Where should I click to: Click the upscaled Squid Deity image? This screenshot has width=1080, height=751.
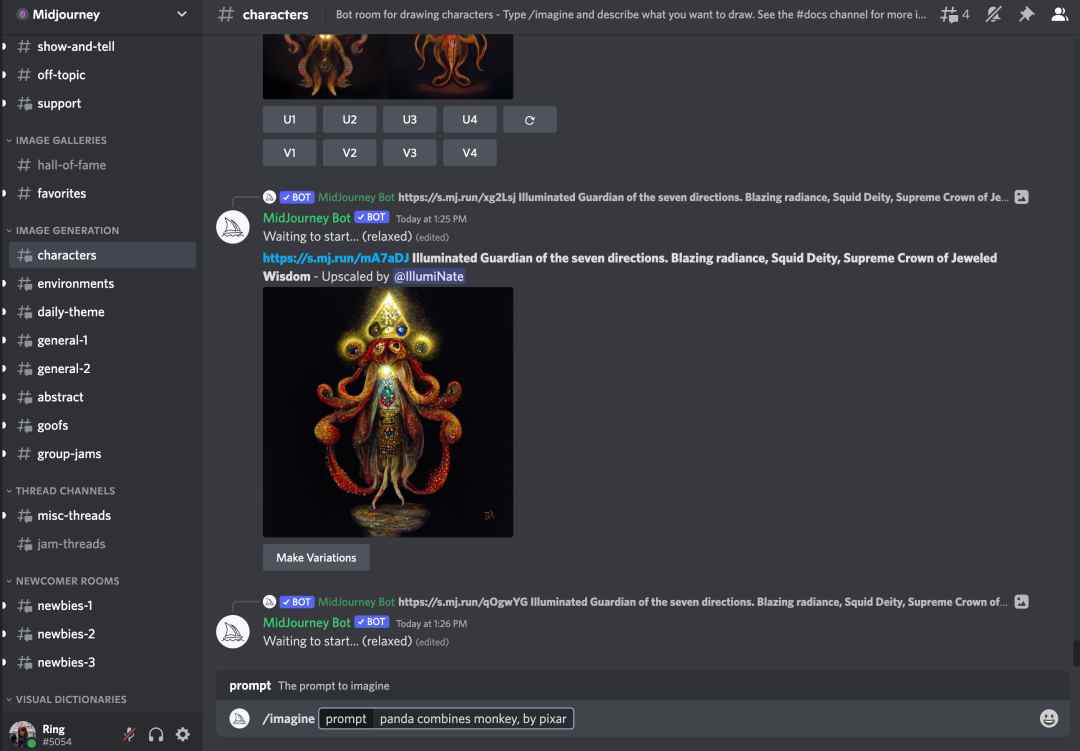coord(388,412)
